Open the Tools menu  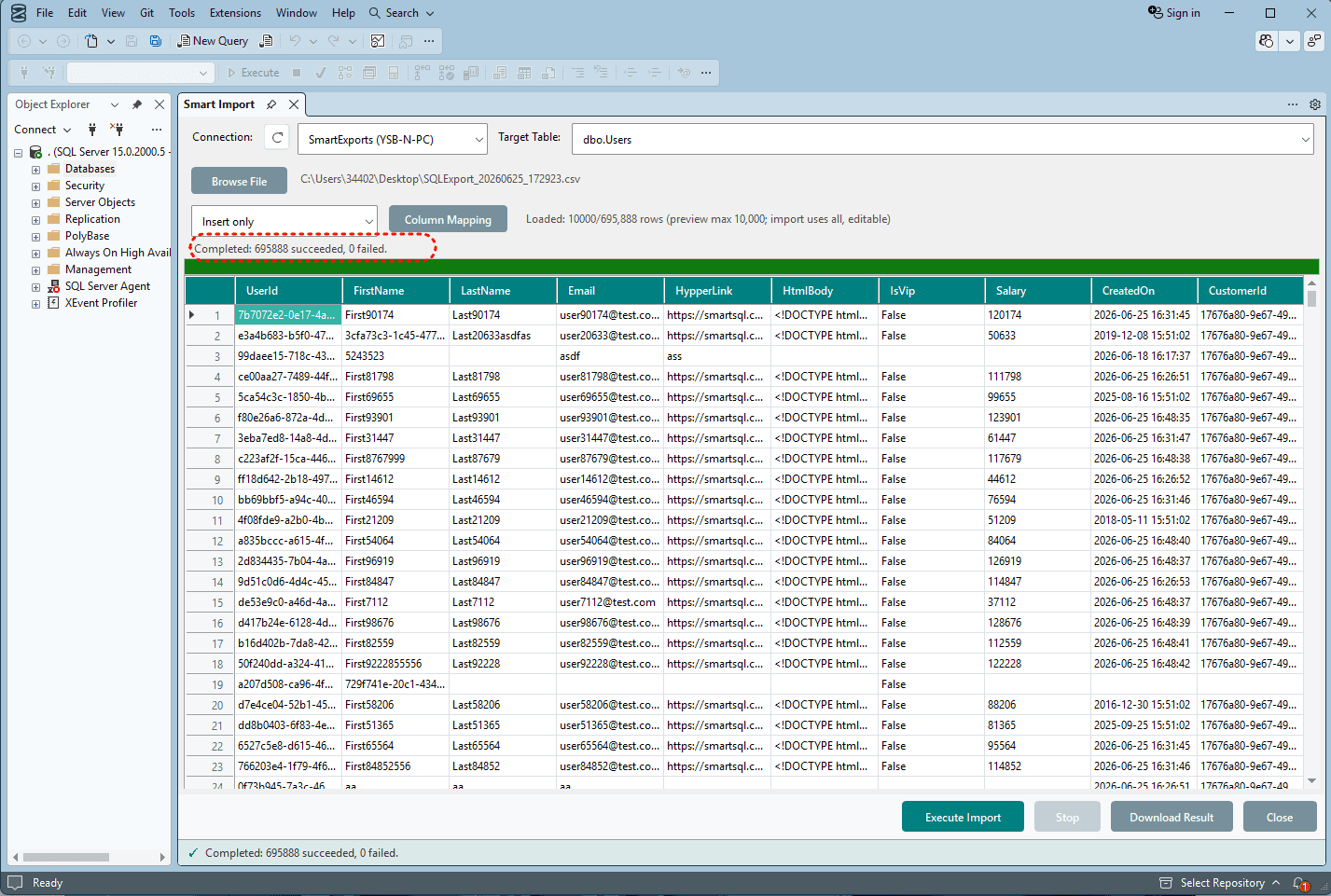click(x=182, y=13)
